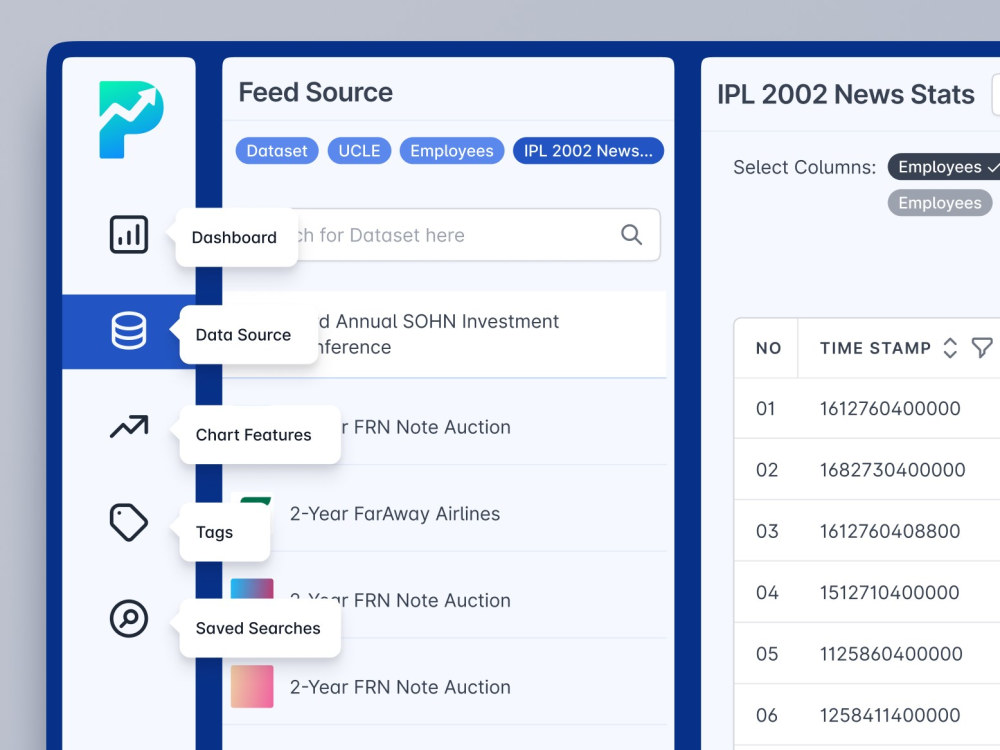
Task: Sort by Time Stamp arrows icon
Action: coord(950,348)
